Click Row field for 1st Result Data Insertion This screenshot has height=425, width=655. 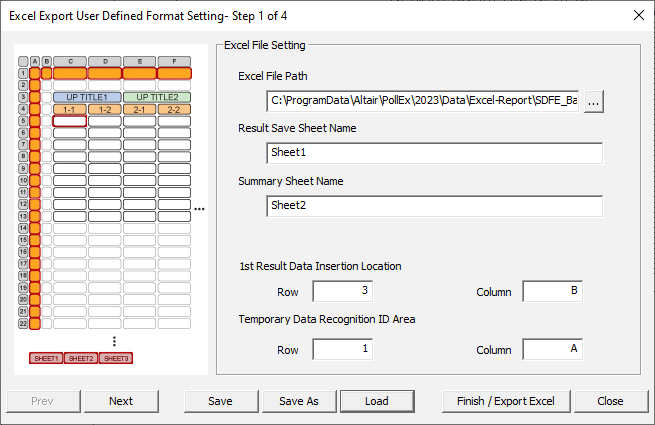point(341,292)
